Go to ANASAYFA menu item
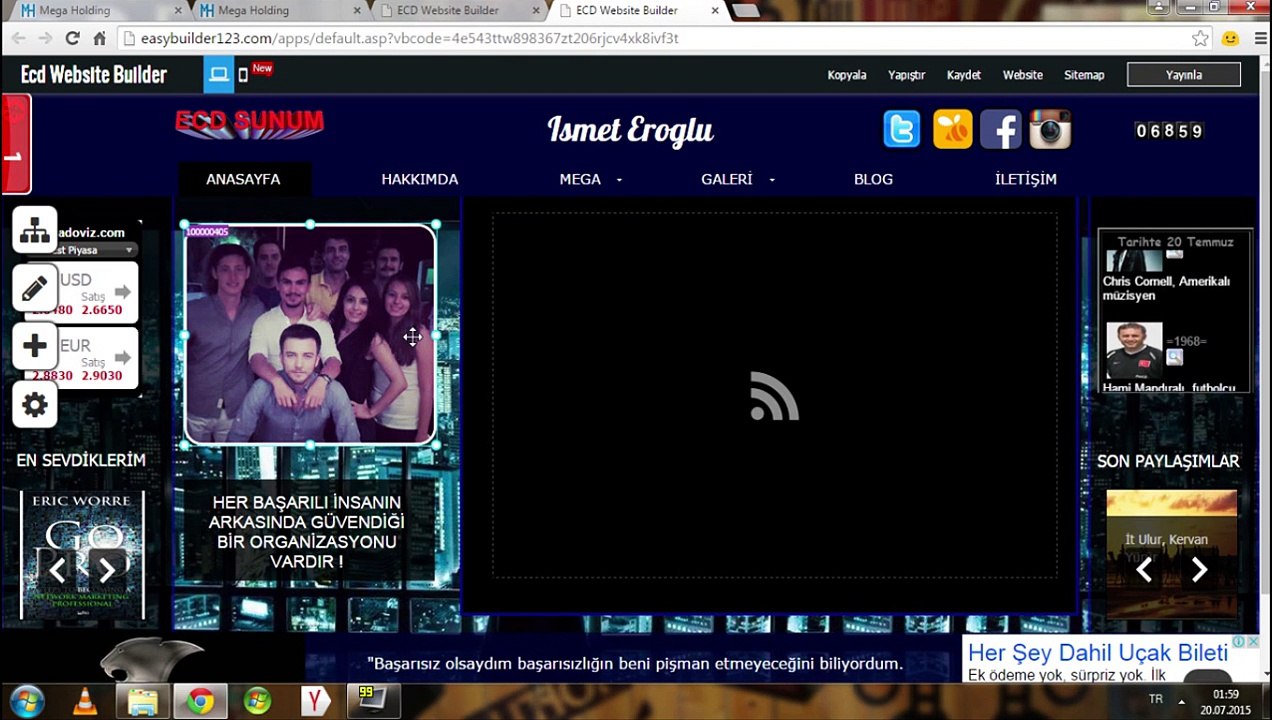 tap(243, 179)
